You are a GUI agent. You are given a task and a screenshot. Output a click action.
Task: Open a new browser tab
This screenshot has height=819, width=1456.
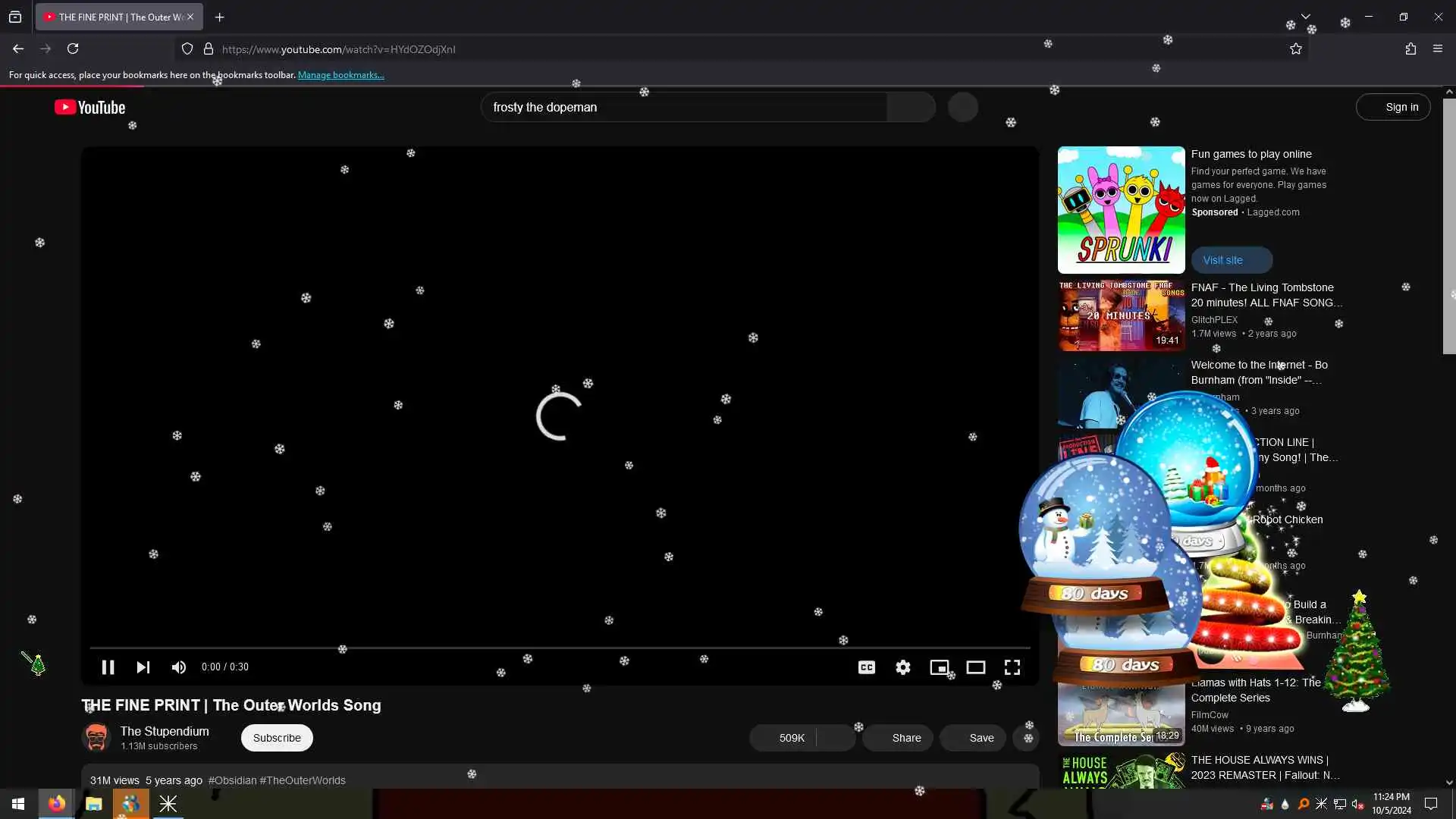click(219, 17)
